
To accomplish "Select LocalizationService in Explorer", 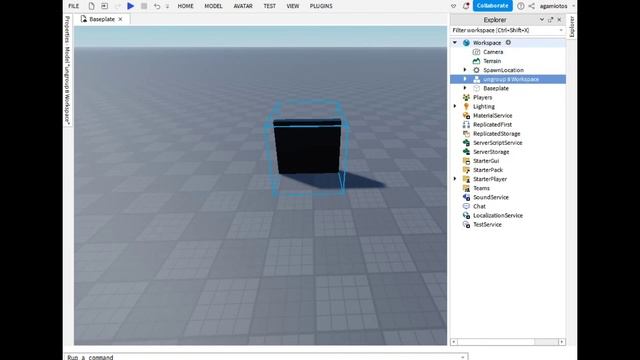I will coord(498,216).
